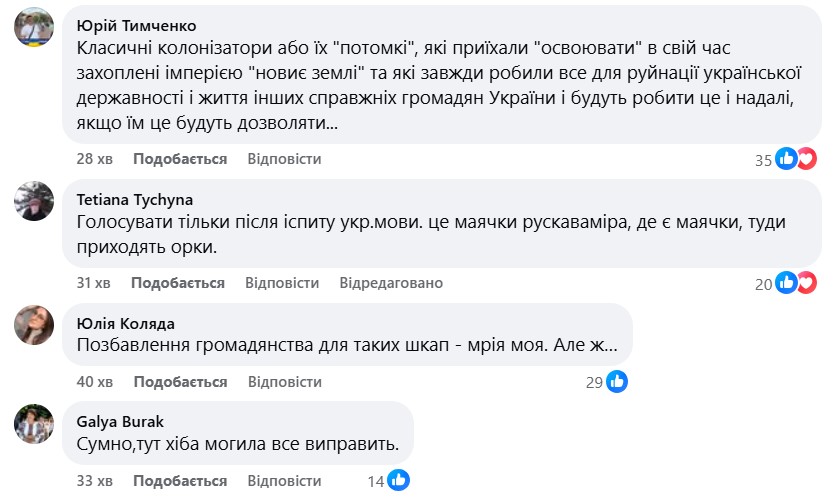This screenshot has height=497, width=835.
Task: Click the like reaction icon on Юлія Коляда's comment
Action: tap(617, 381)
